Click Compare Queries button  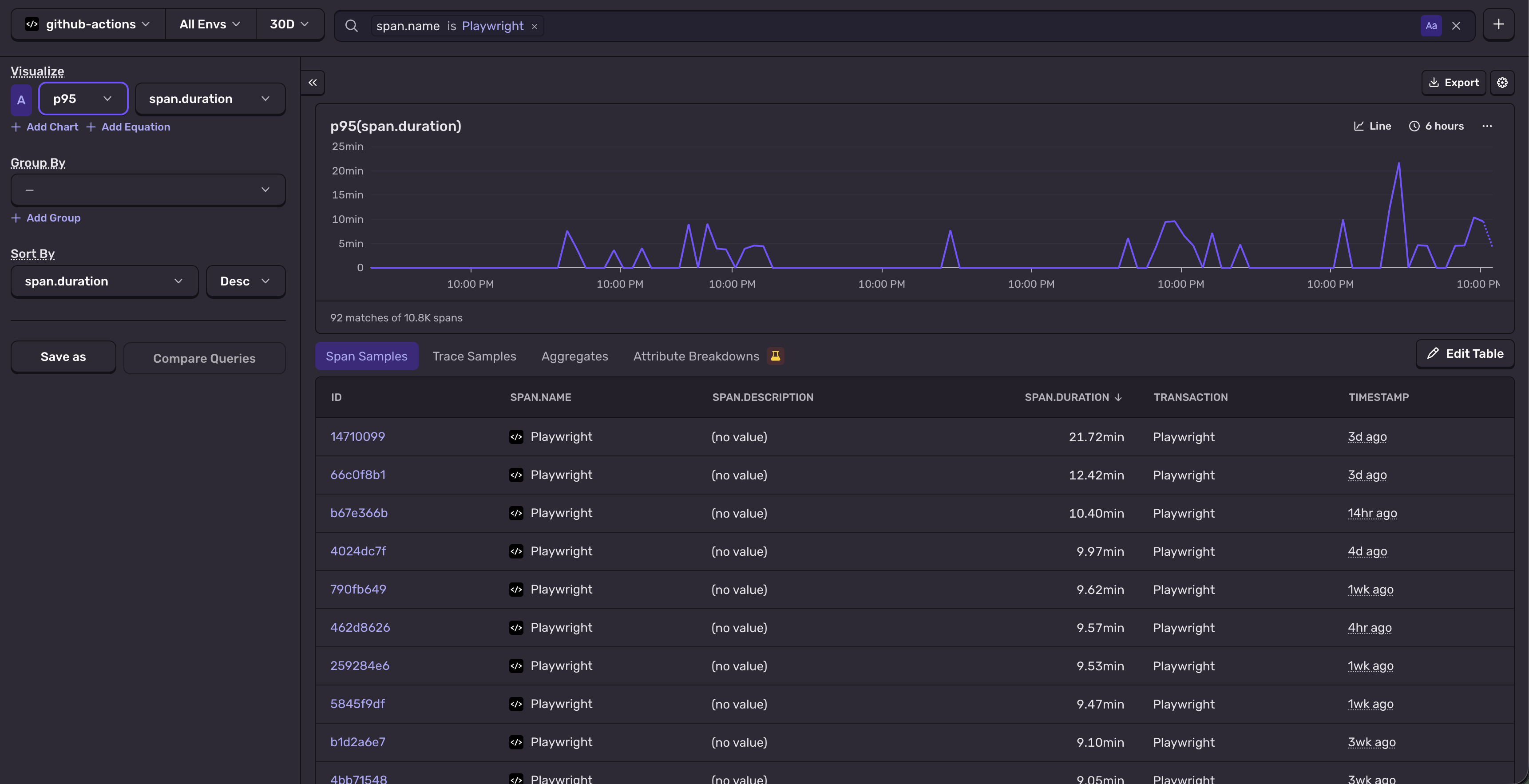[x=204, y=358]
